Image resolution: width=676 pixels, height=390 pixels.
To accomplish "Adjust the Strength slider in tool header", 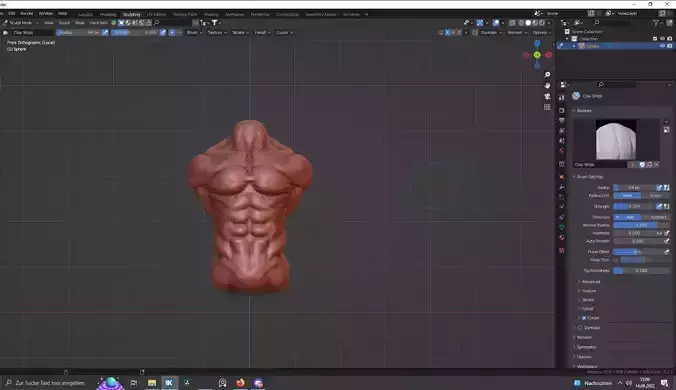I will (x=135, y=33).
